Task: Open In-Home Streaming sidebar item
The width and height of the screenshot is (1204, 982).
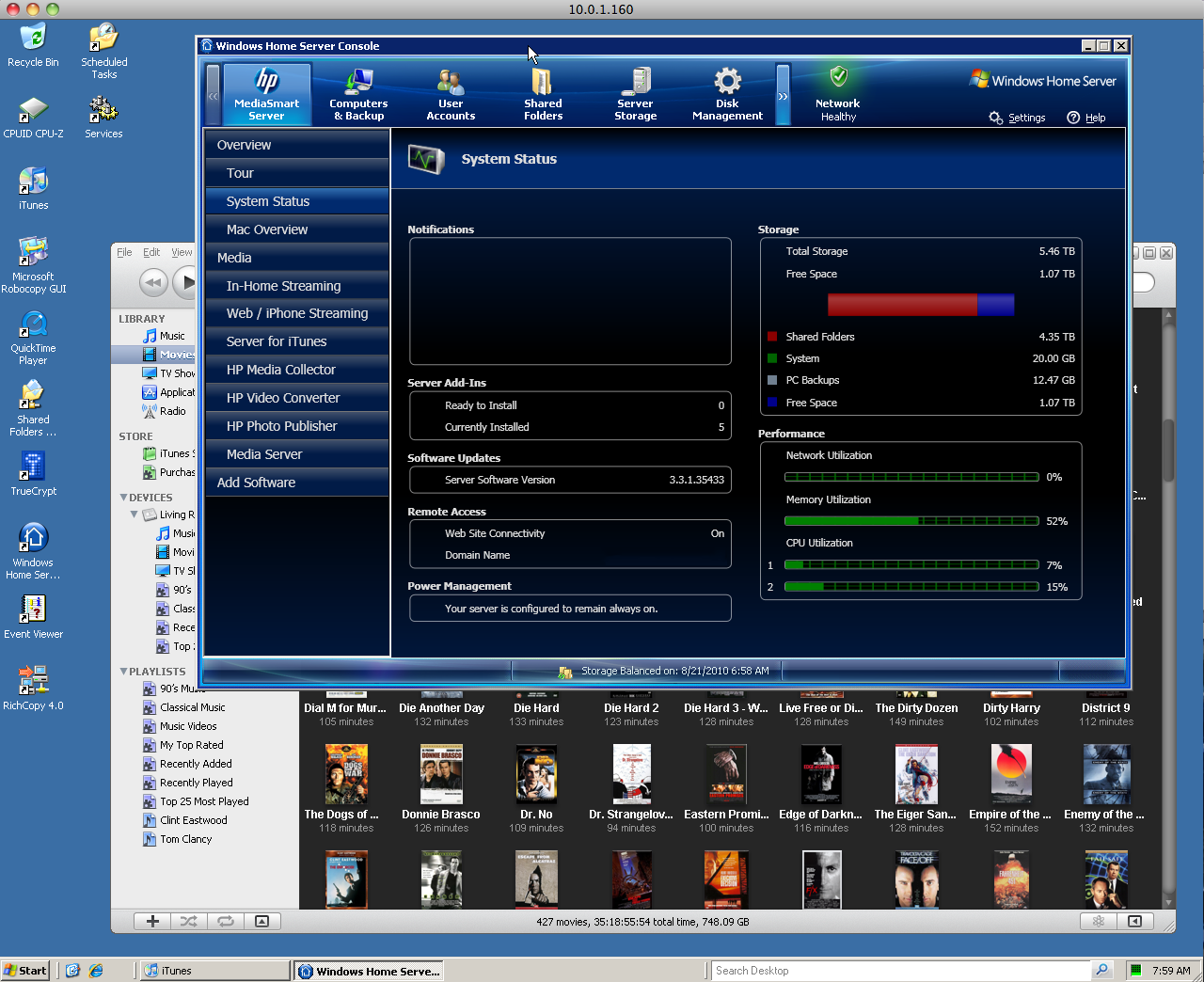Action: click(297, 286)
